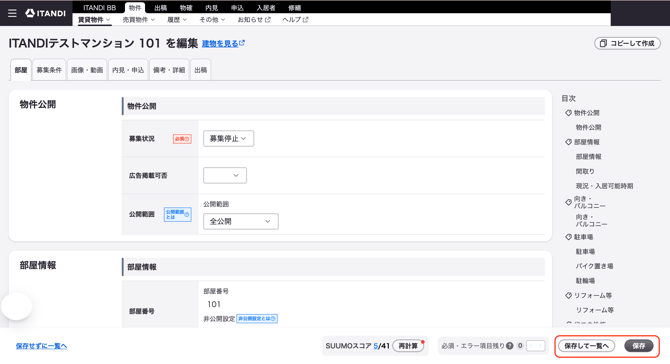Open the ヘルプ link
Viewport: 670px width, 364px height.
(295, 20)
